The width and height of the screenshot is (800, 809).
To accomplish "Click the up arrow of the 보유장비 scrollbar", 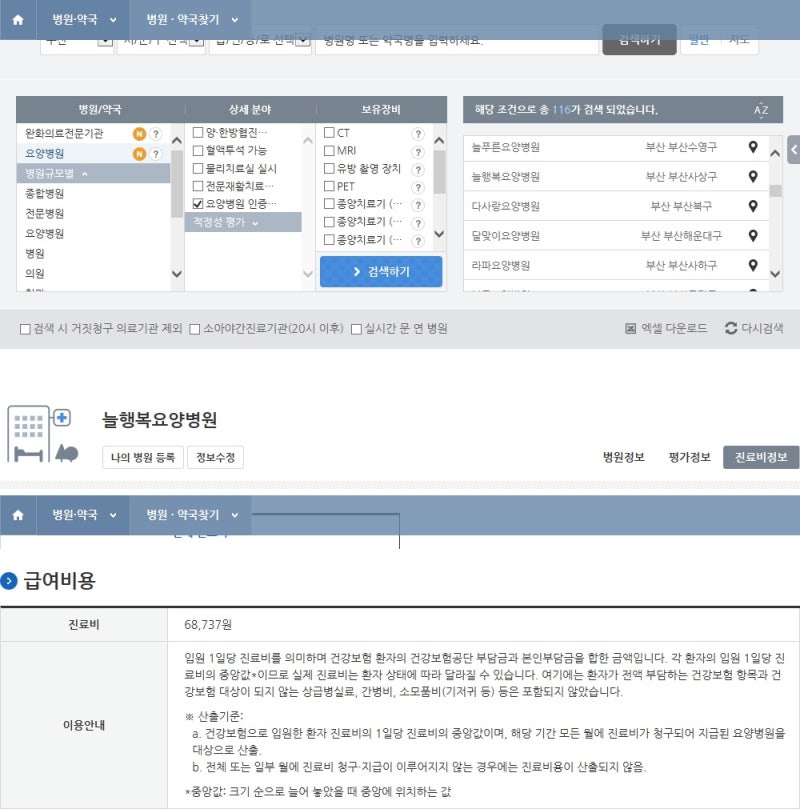I will 439,140.
